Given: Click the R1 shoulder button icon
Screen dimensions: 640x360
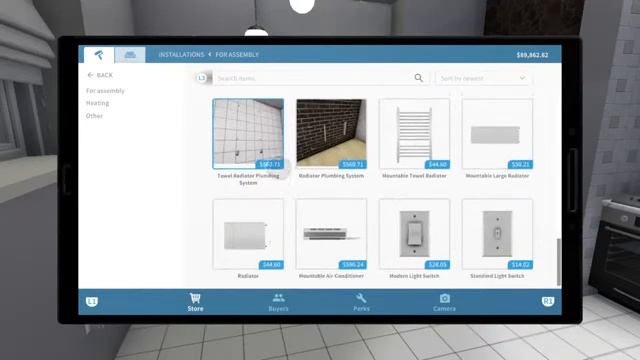Looking at the screenshot, I should [548, 302].
